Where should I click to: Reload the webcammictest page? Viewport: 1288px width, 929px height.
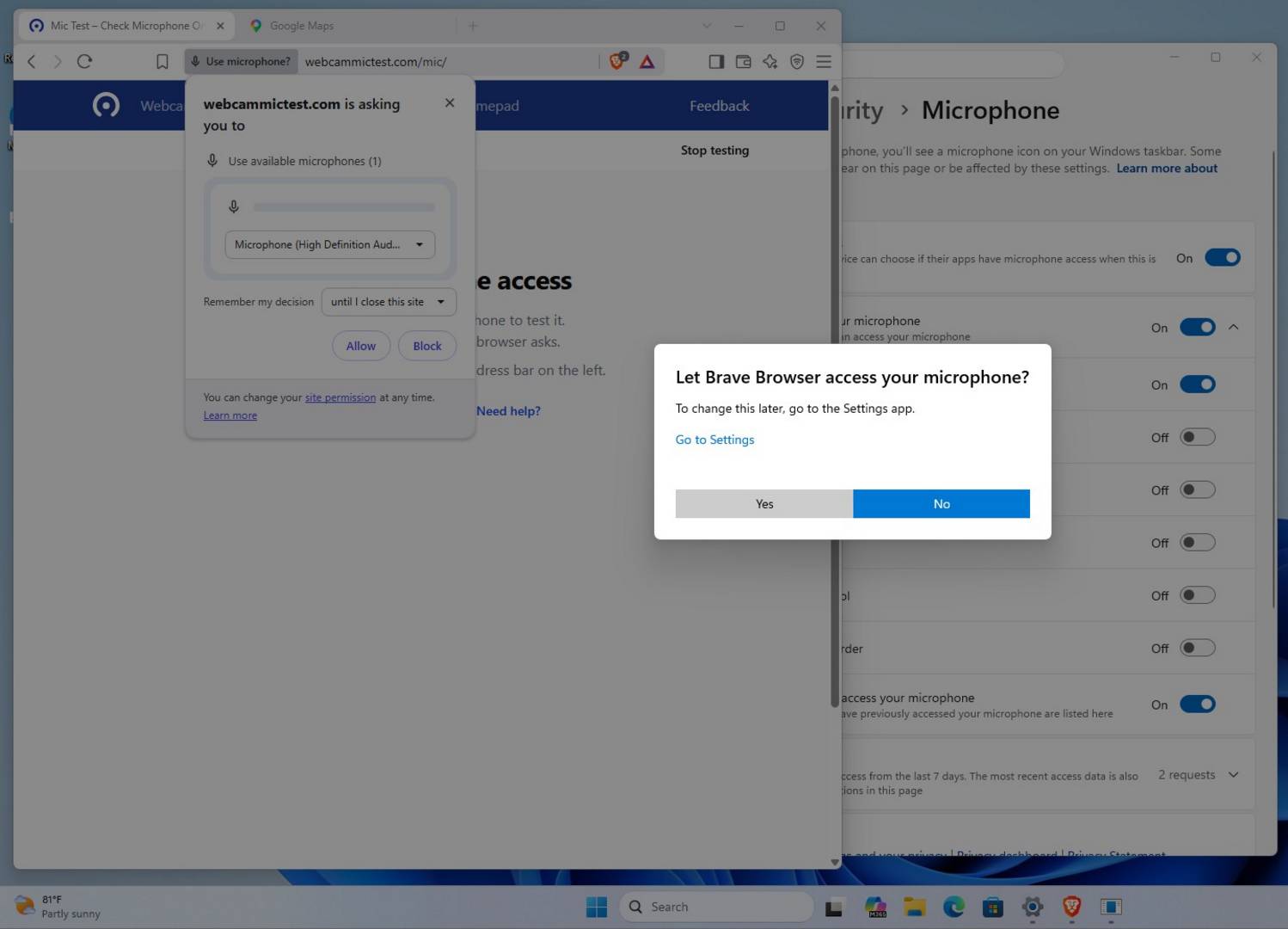tap(84, 61)
